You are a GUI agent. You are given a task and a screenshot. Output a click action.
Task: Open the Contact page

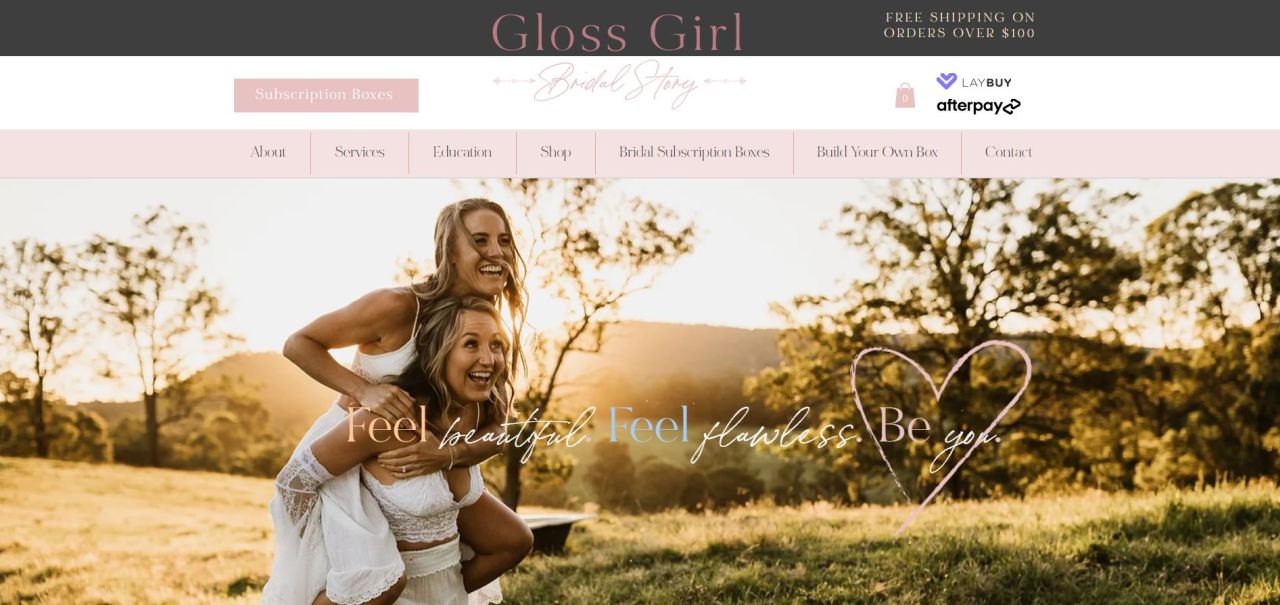click(x=1008, y=153)
